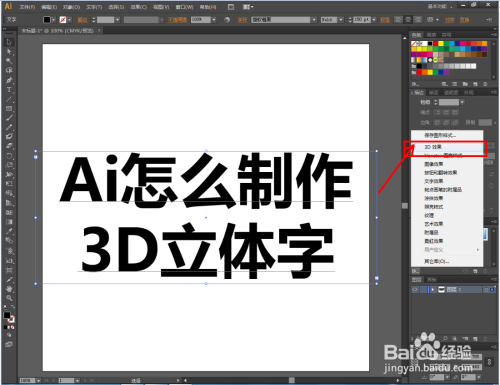The width and height of the screenshot is (500, 385).
Task: Select the Blend tool
Action: (x=9, y=240)
